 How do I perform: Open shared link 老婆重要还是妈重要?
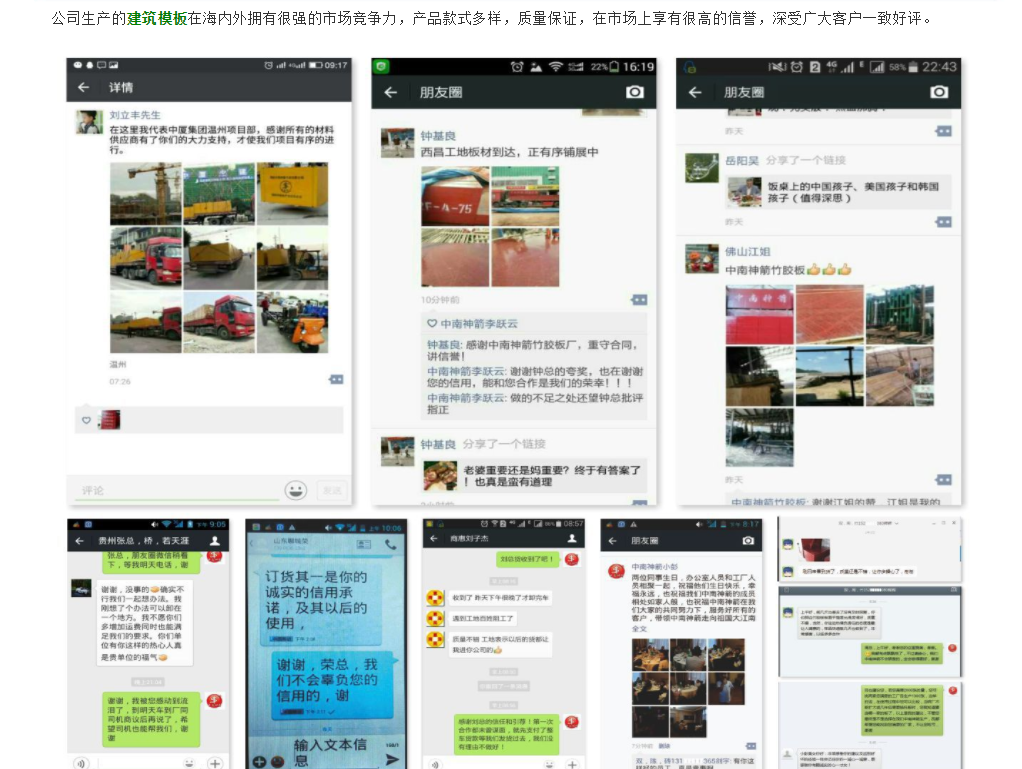tap(552, 475)
